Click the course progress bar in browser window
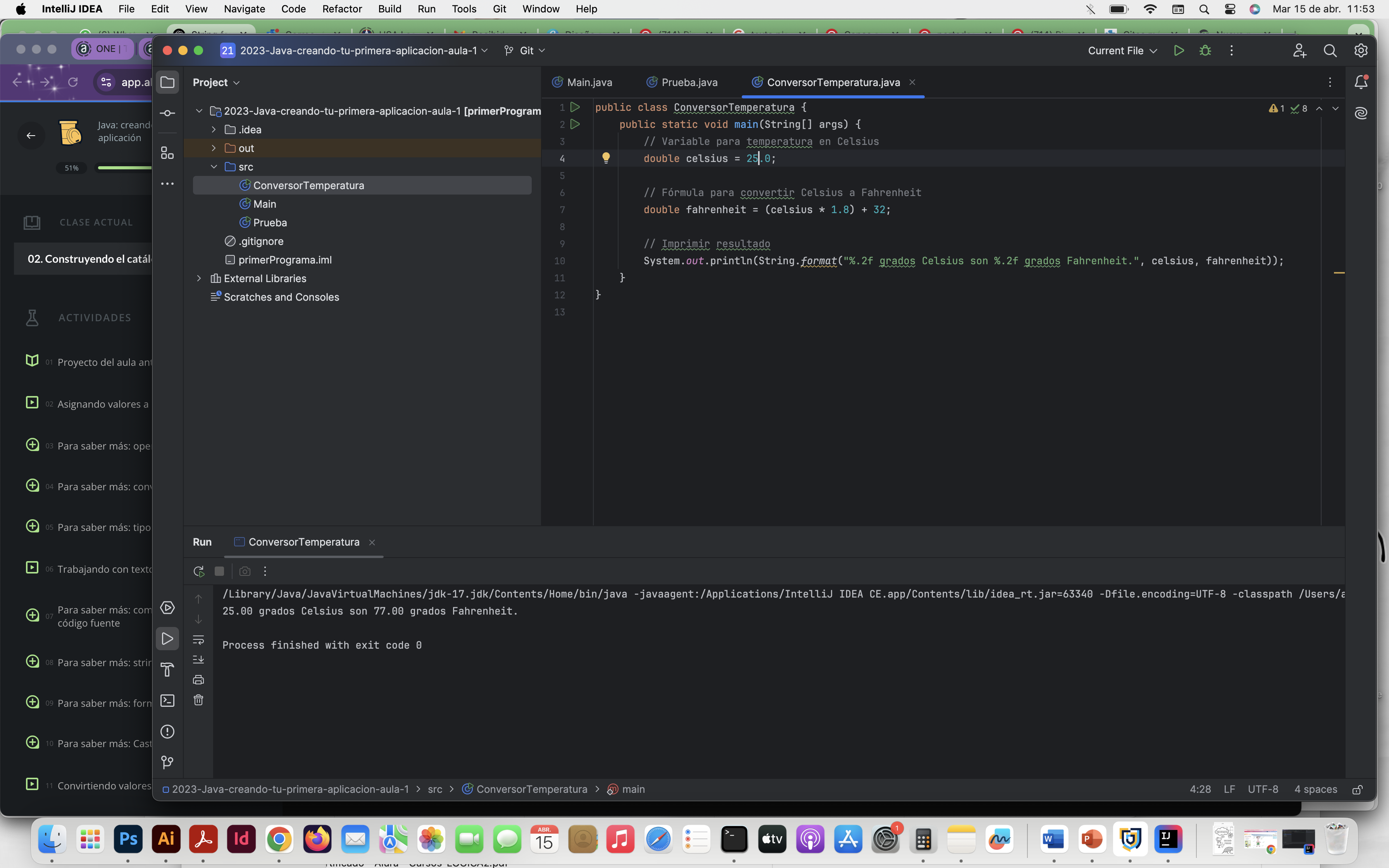Screen dimensions: 1389x868 (x=124, y=168)
